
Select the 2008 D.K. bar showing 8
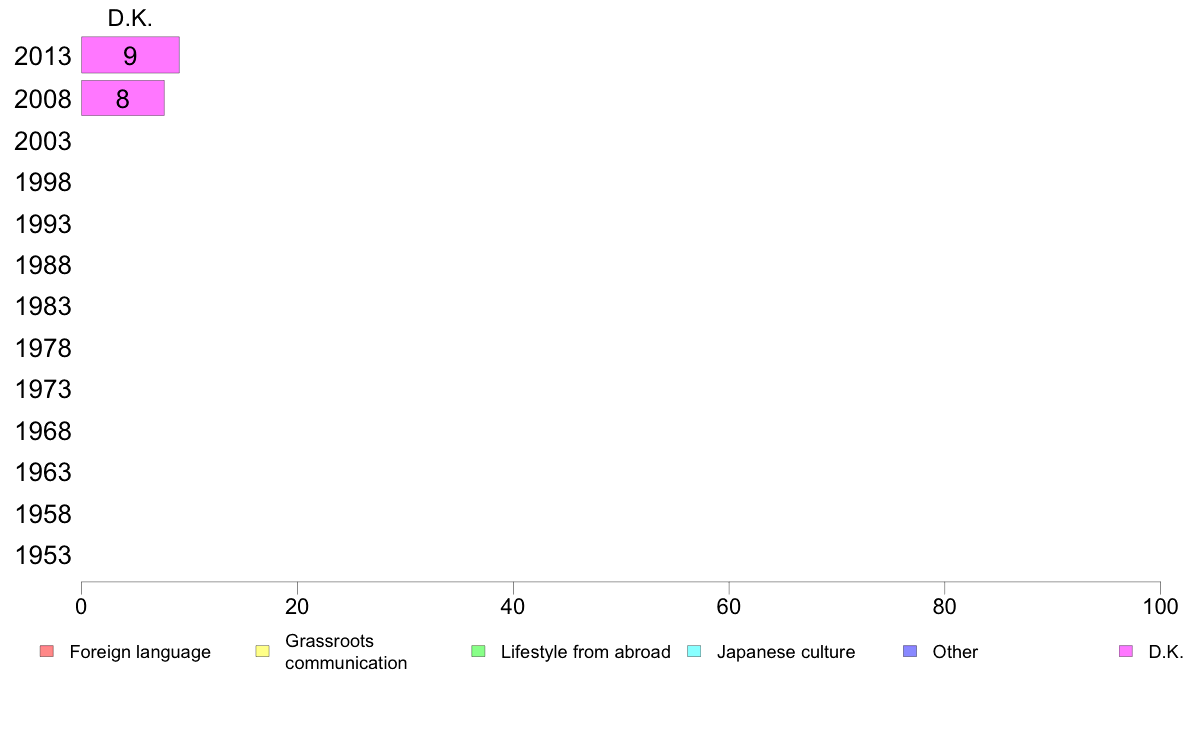tap(123, 98)
